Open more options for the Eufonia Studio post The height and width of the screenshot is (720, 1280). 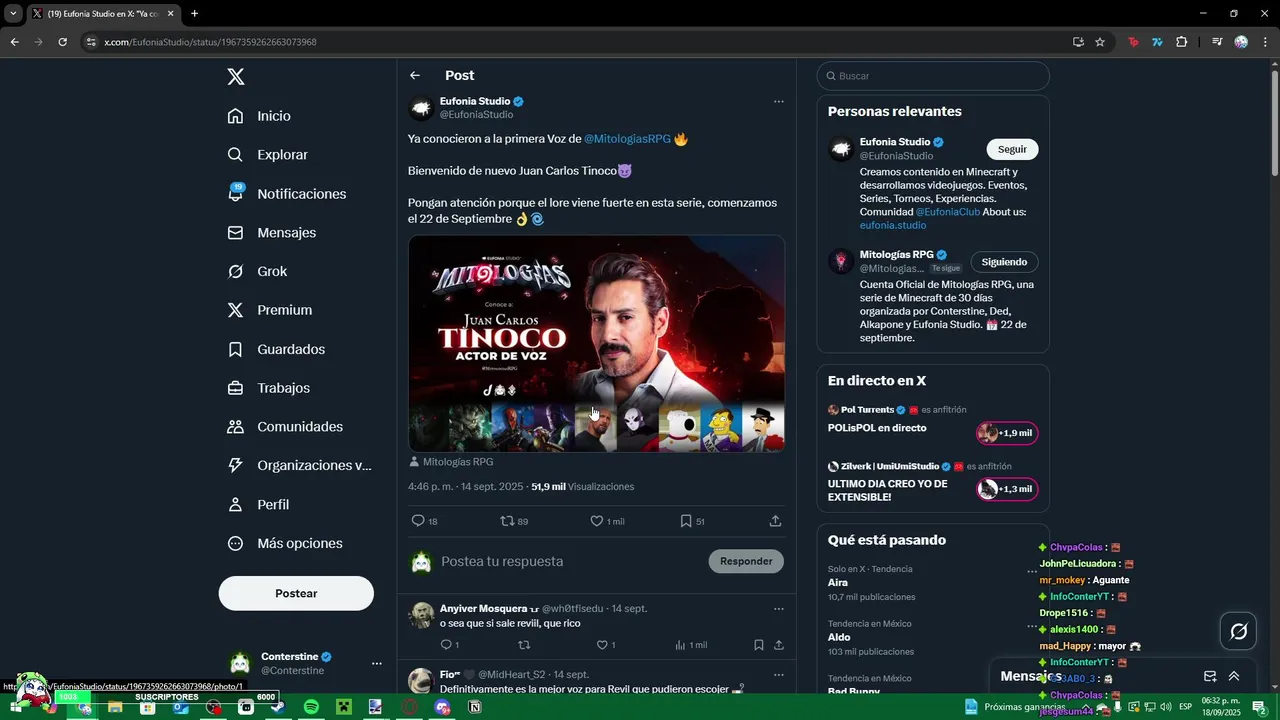click(x=778, y=101)
